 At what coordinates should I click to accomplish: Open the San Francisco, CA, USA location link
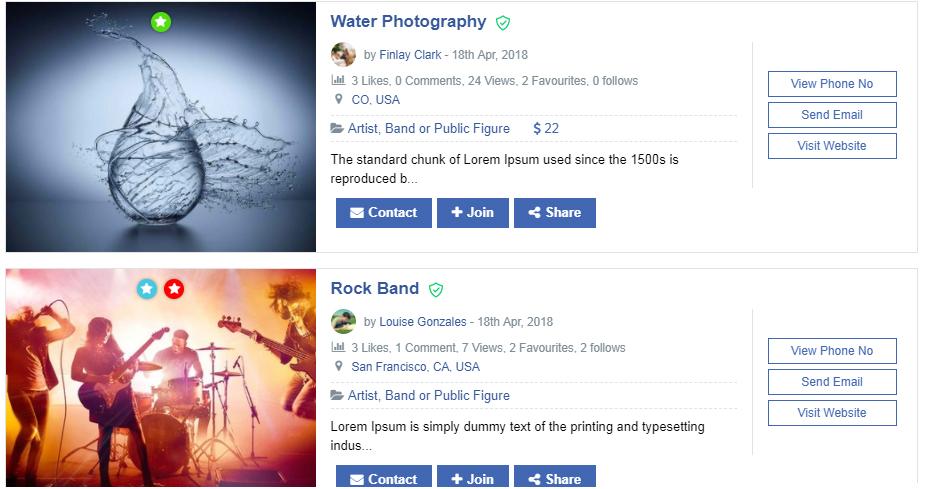click(x=415, y=367)
